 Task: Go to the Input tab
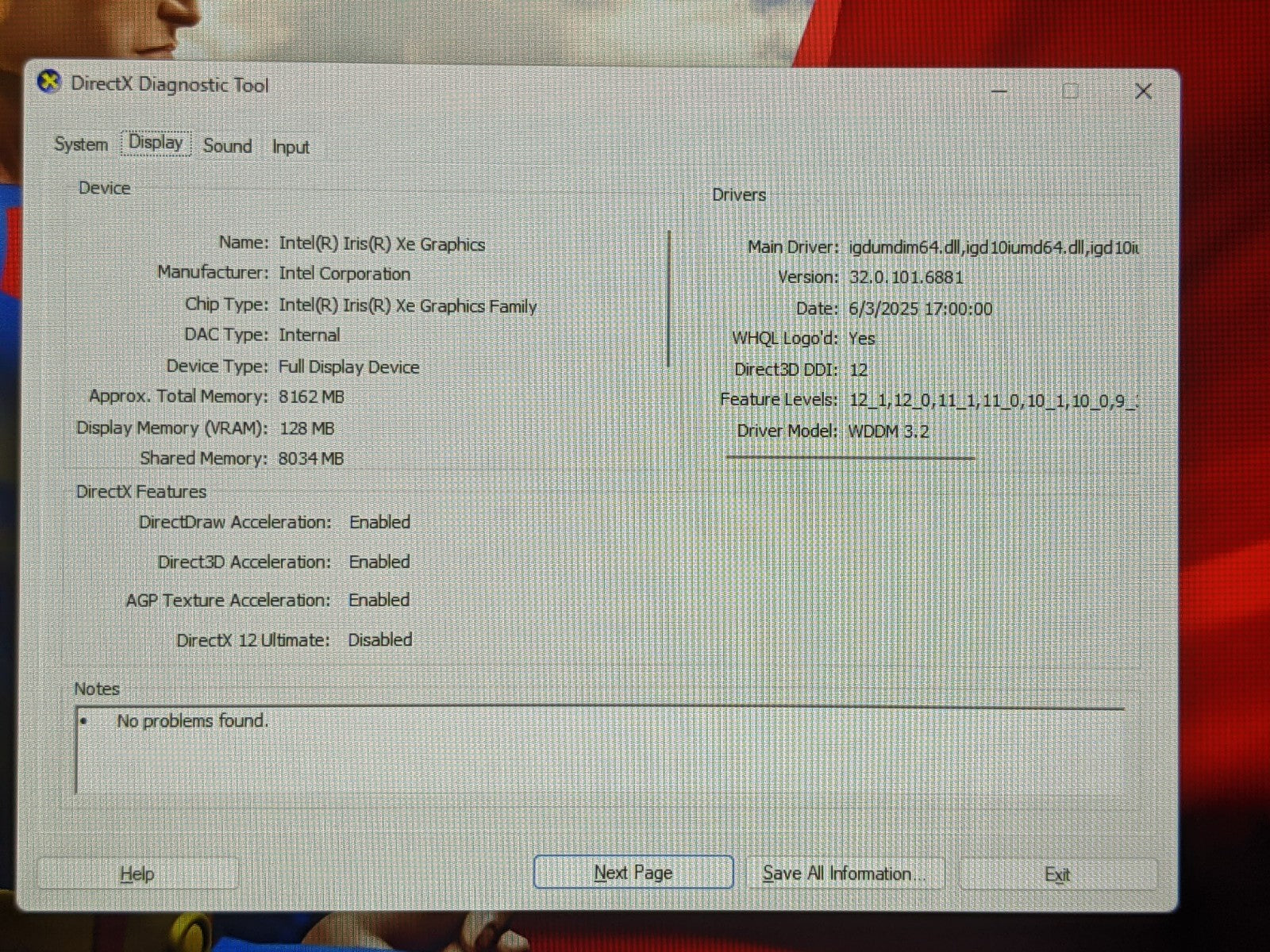(x=291, y=148)
